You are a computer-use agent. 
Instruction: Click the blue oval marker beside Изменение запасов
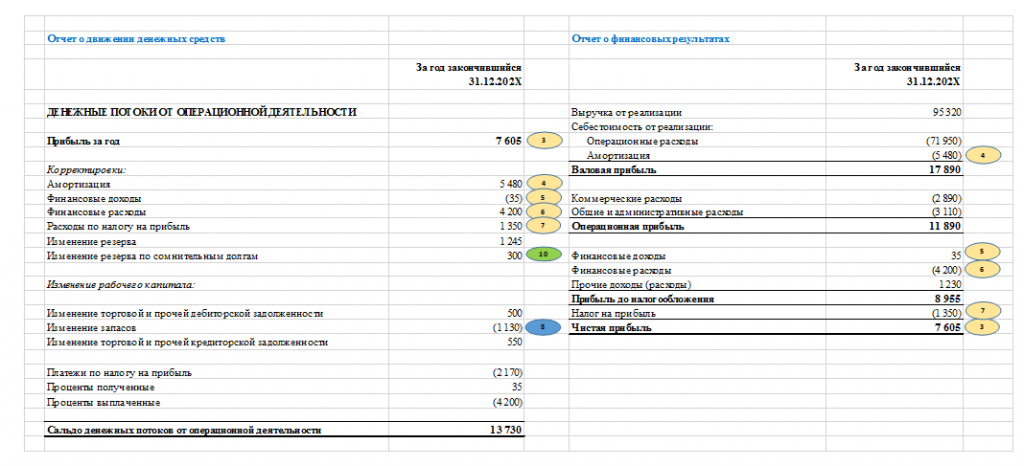click(x=543, y=328)
